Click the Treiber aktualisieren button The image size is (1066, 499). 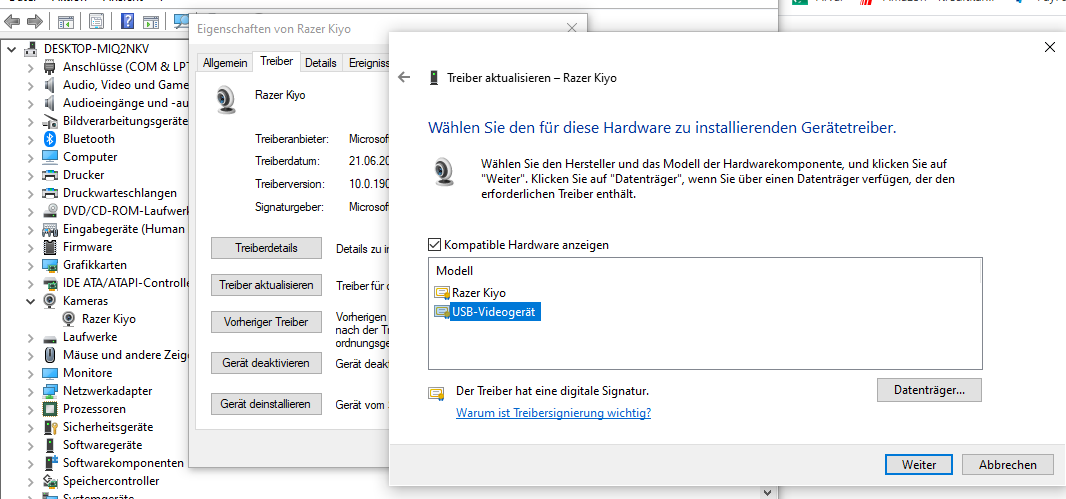tap(266, 286)
